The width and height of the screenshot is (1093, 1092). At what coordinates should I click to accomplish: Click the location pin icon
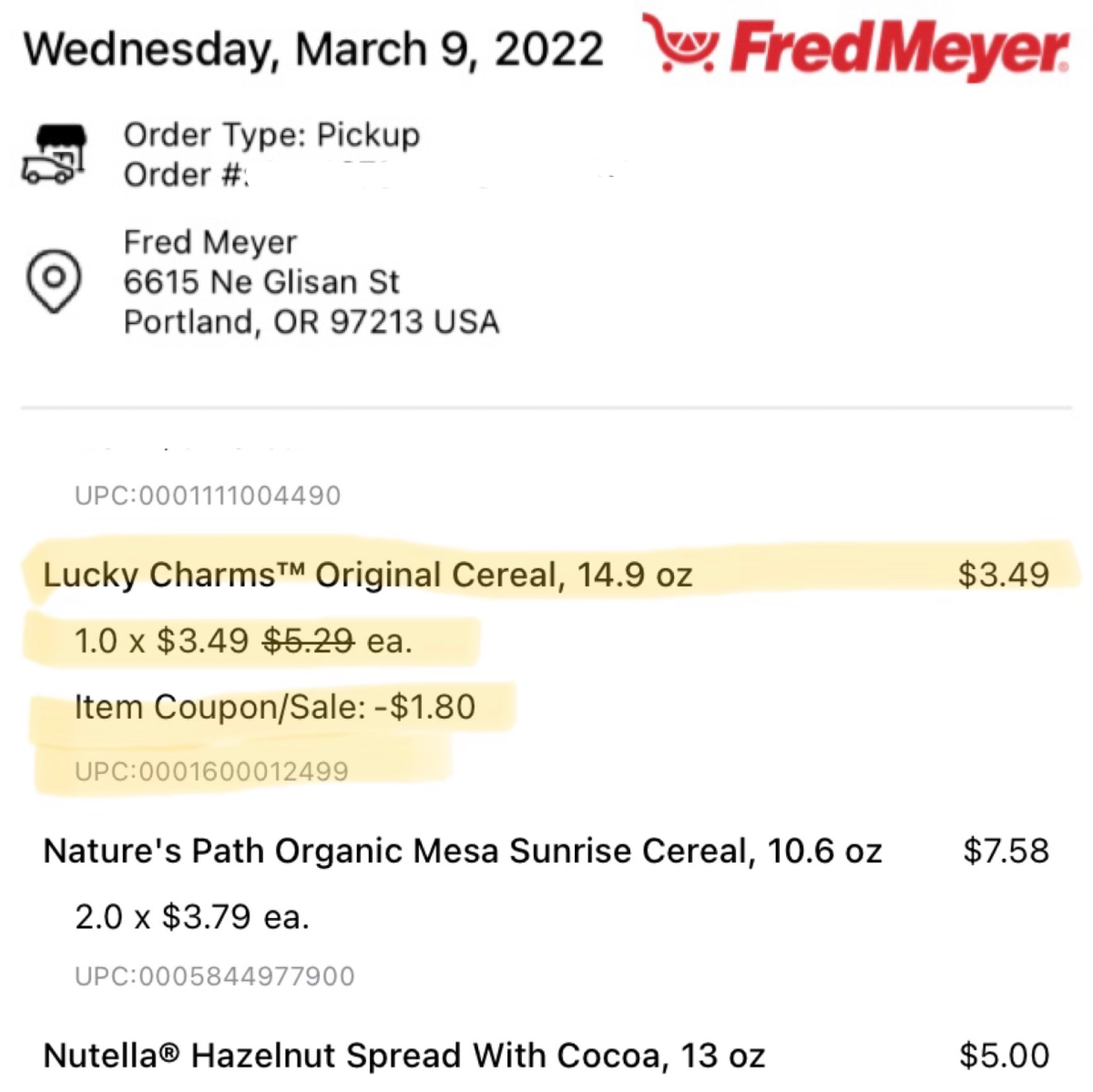coord(54,281)
